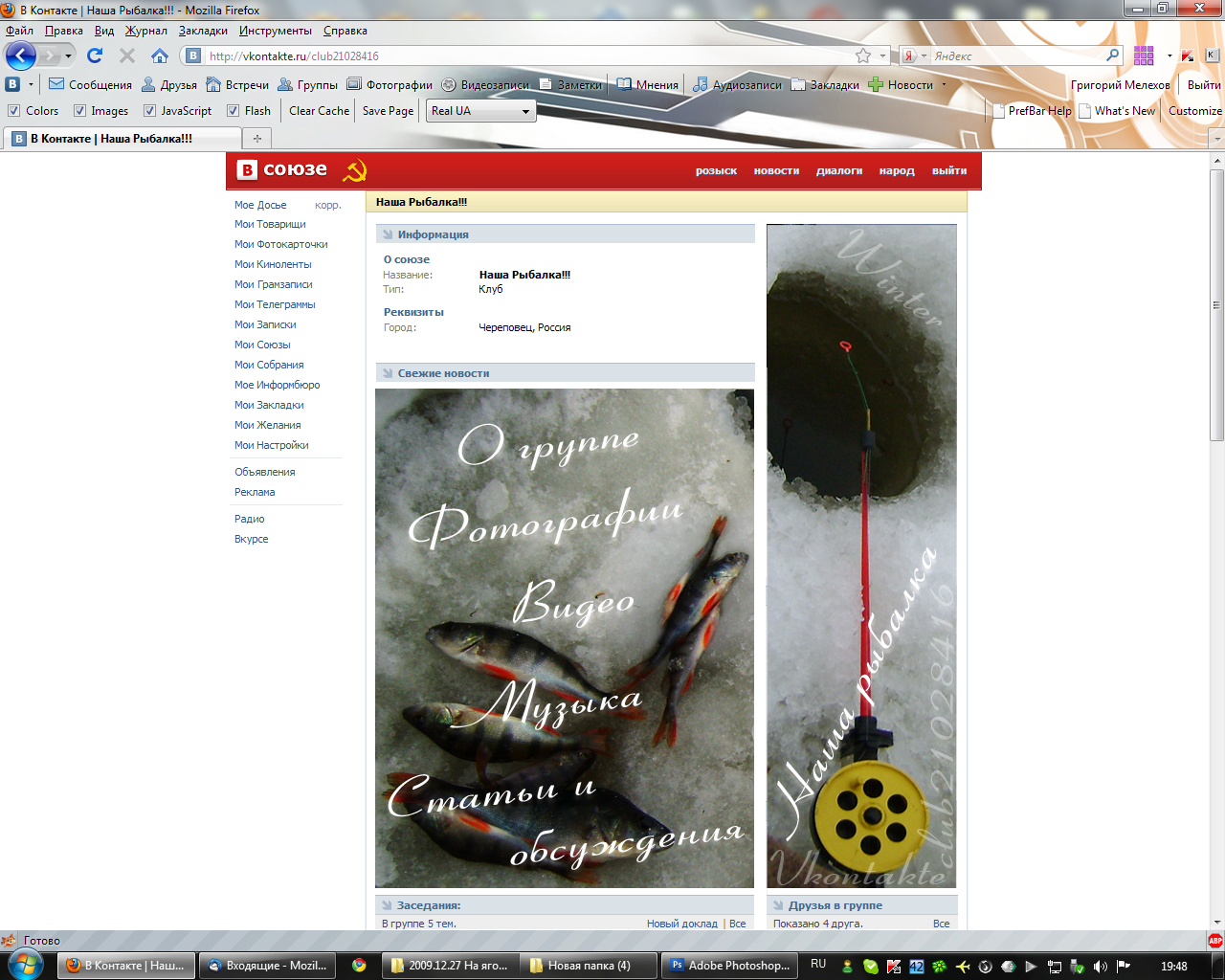Toggle the Colors checkbox in PrefBar
Viewport: 1225px width, 980px height.
[13, 111]
